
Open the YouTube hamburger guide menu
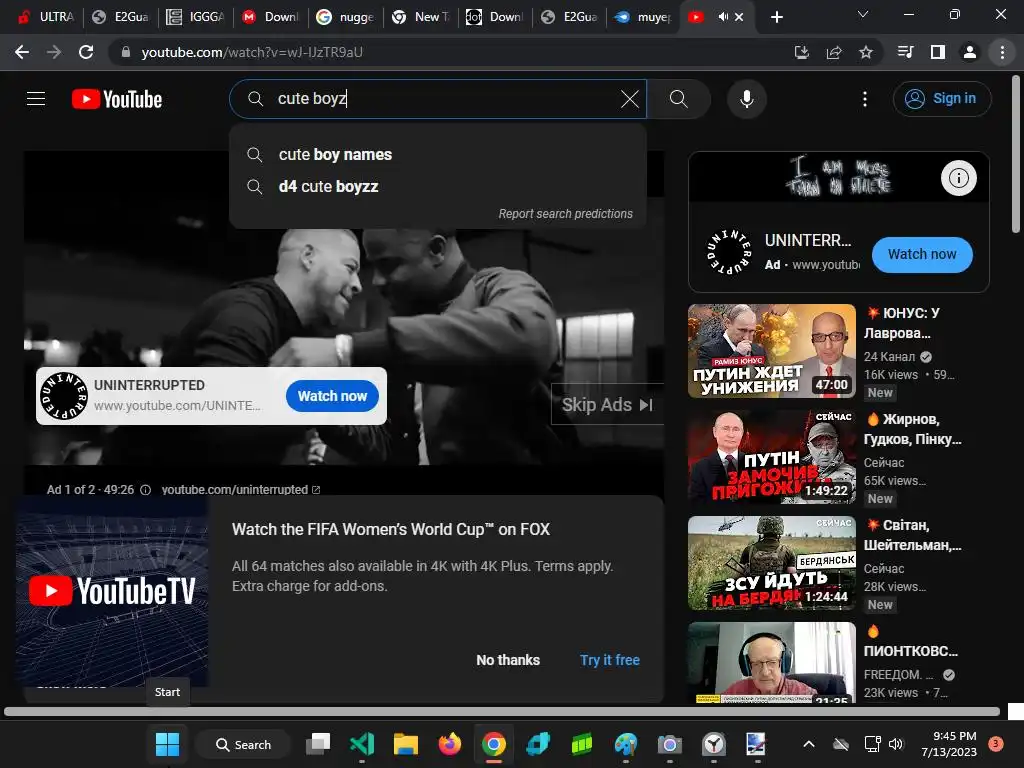tap(36, 99)
